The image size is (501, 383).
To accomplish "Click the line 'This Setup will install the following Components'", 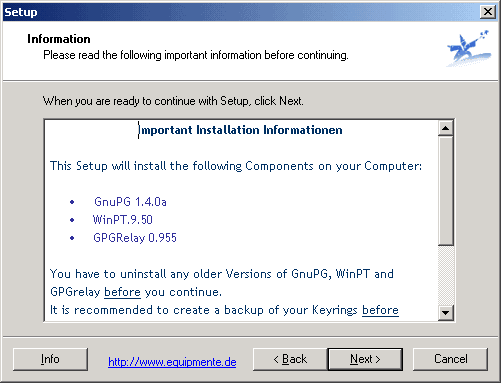I will 236,166.
